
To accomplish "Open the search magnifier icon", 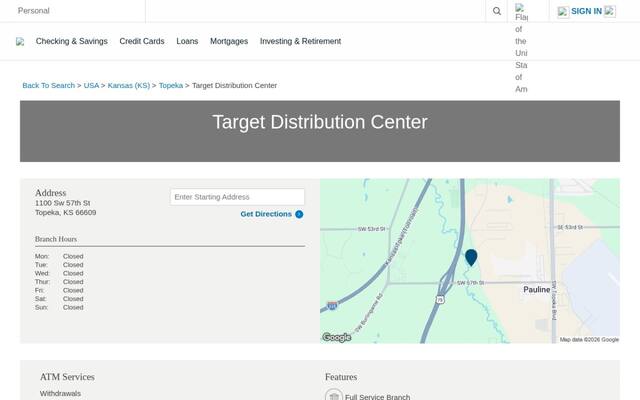I will (x=496, y=11).
